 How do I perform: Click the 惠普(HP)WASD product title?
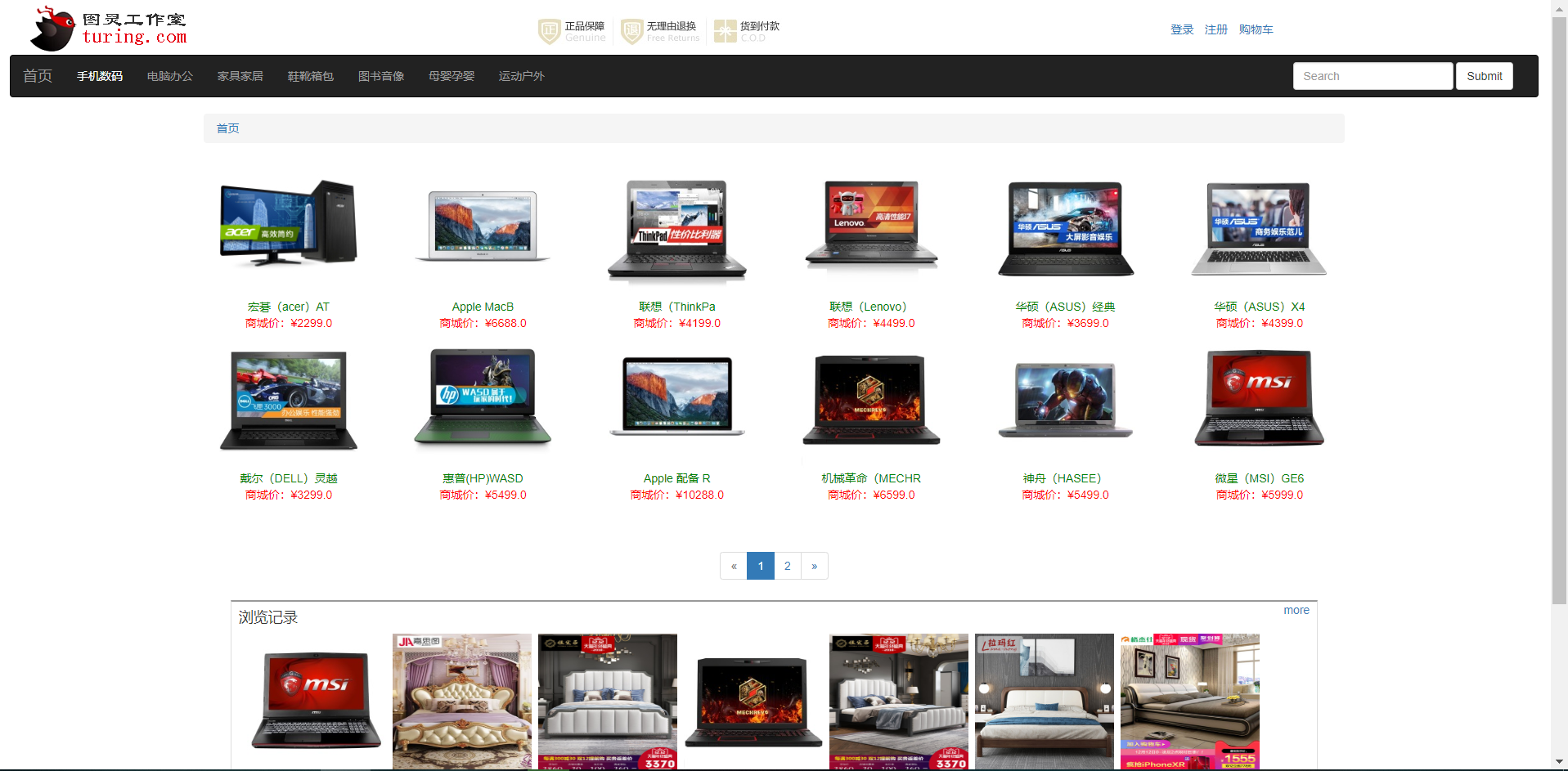point(483,478)
